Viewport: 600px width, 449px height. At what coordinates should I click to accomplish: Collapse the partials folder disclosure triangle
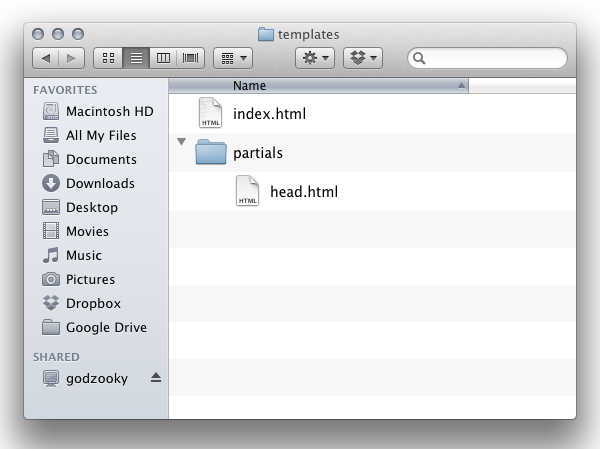[x=181, y=142]
